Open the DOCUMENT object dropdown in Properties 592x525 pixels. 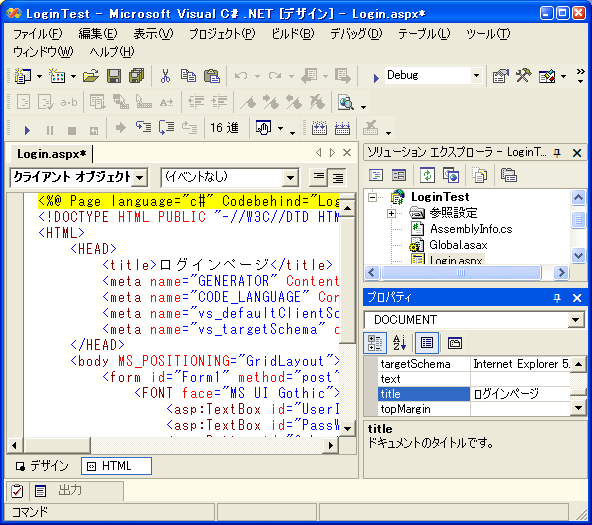[x=575, y=320]
